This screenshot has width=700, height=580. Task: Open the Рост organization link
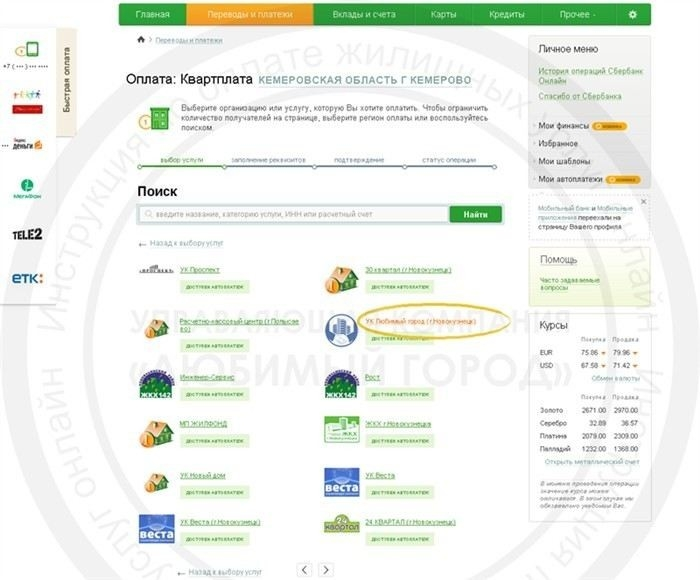(372, 377)
